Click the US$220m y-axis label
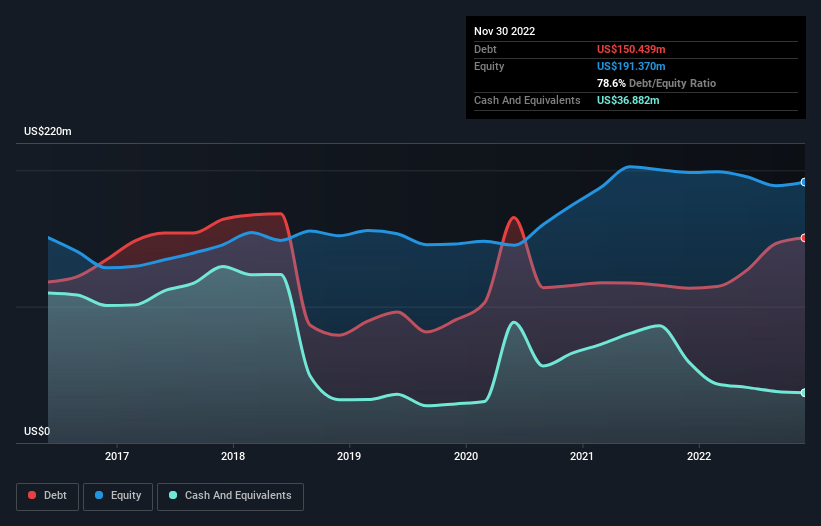Image resolution: width=821 pixels, height=526 pixels. (48, 131)
